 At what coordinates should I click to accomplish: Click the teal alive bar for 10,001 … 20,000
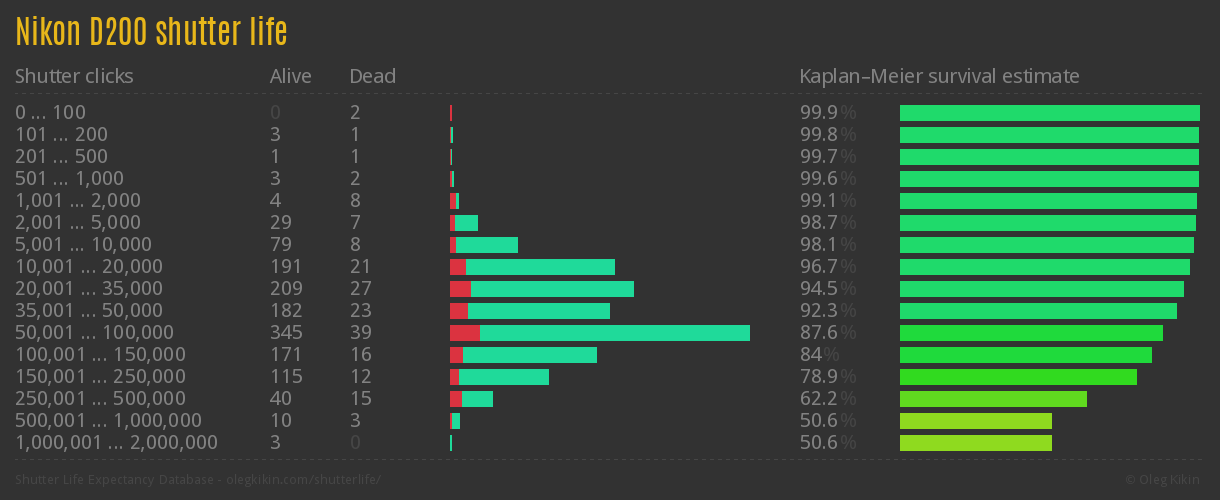tap(540, 267)
